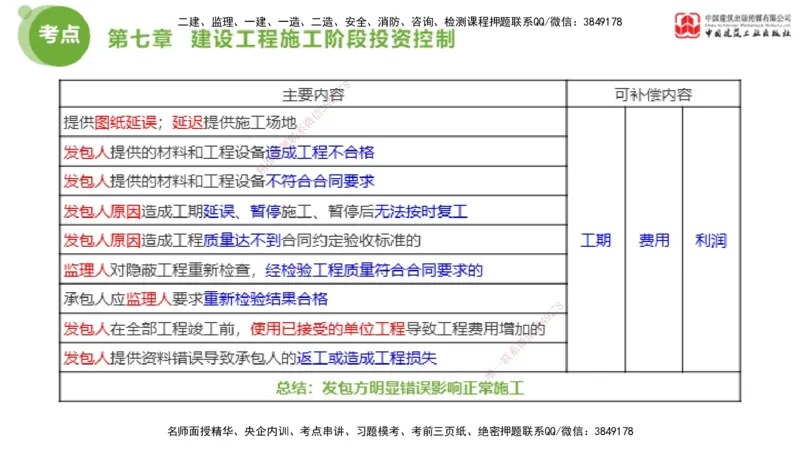The width and height of the screenshot is (800, 450).
Task: Select the chapter title 第七章 建设工程施工阶段投资控制
Action: tap(281, 39)
